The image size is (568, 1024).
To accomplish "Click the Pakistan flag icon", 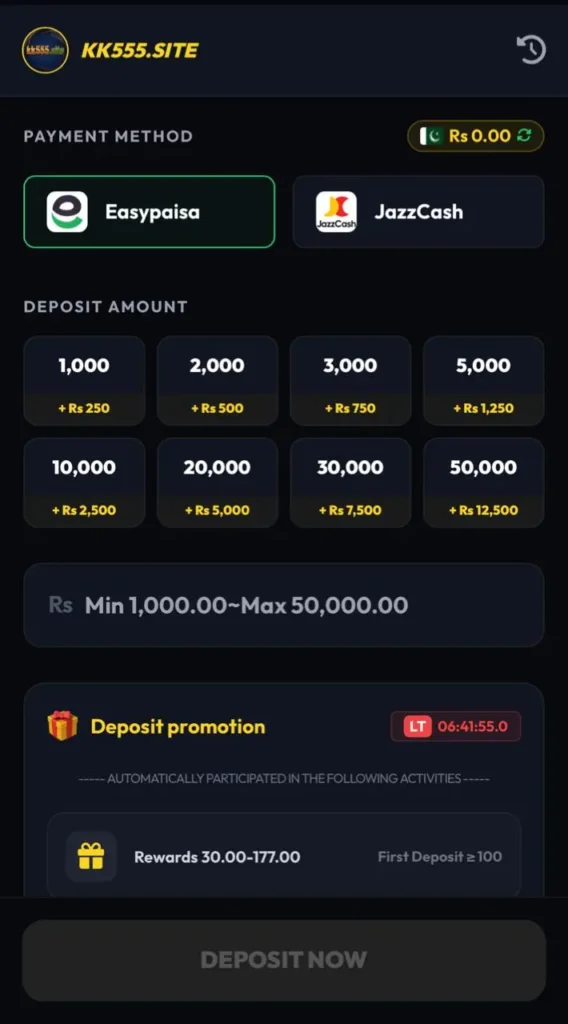I will pyautogui.click(x=432, y=136).
